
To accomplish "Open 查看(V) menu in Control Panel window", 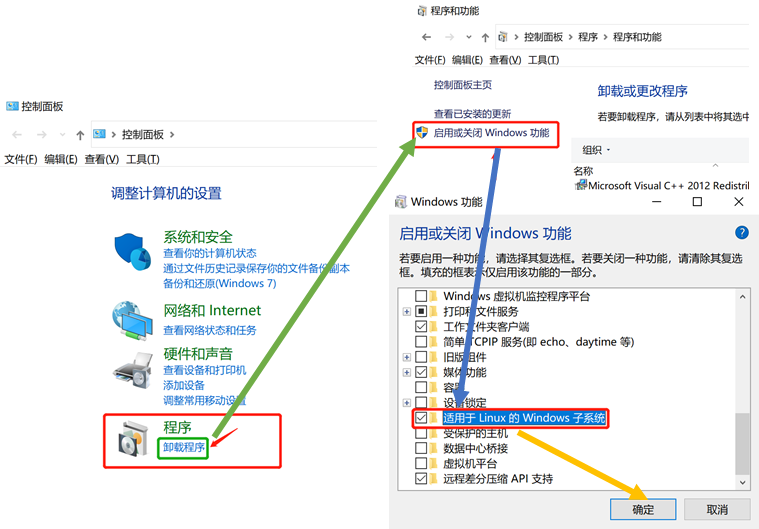I will (102, 159).
